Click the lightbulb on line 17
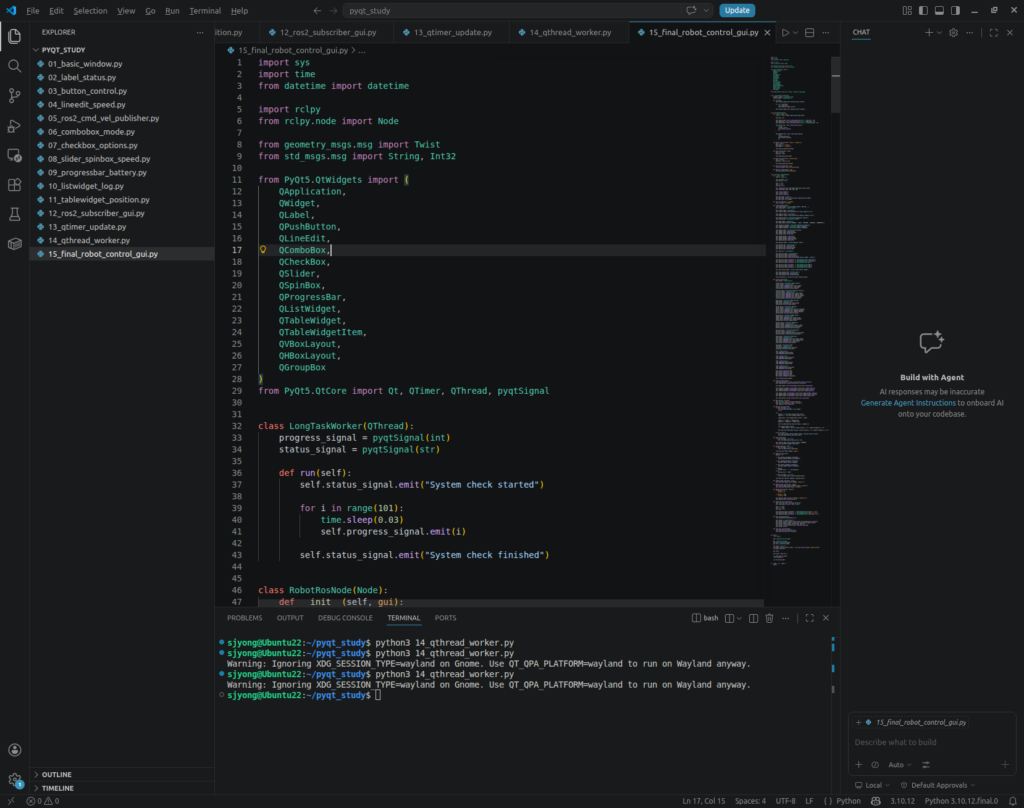Image resolution: width=1024 pixels, height=808 pixels. click(263, 250)
